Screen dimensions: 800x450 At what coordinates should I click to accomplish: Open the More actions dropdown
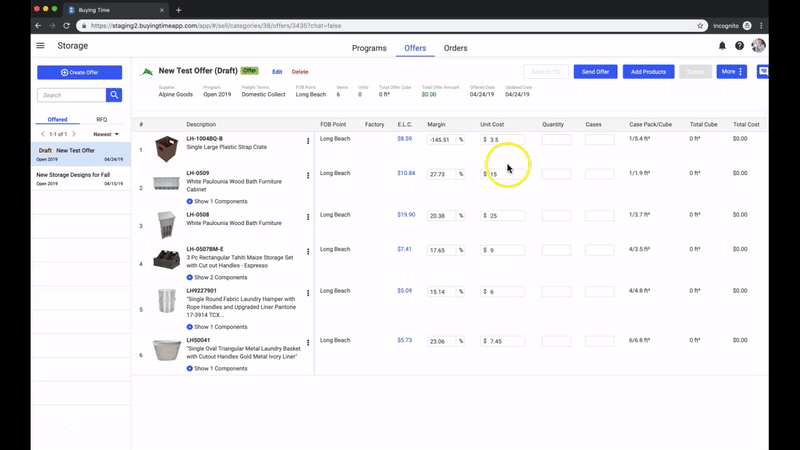[x=732, y=72]
